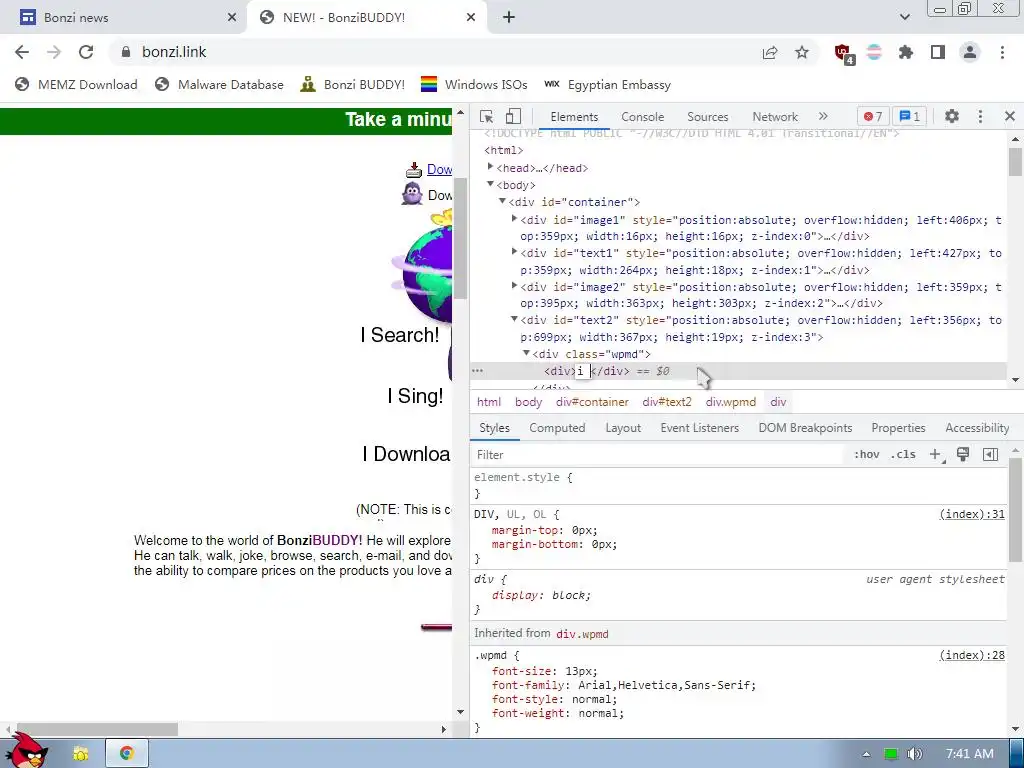Screen dimensions: 1024x768
Task: Open DevTools settings gear
Action: [x=952, y=116]
